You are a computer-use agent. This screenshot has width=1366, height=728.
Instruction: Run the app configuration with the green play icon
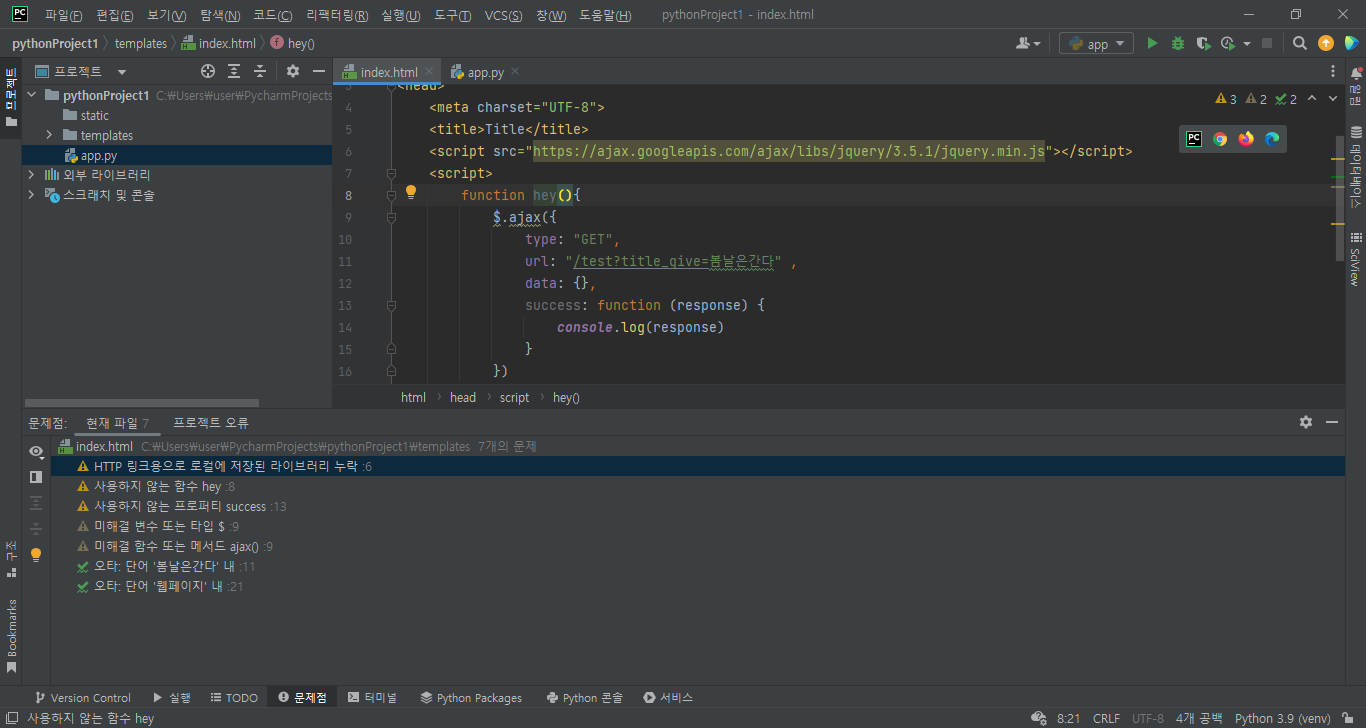(x=1152, y=43)
